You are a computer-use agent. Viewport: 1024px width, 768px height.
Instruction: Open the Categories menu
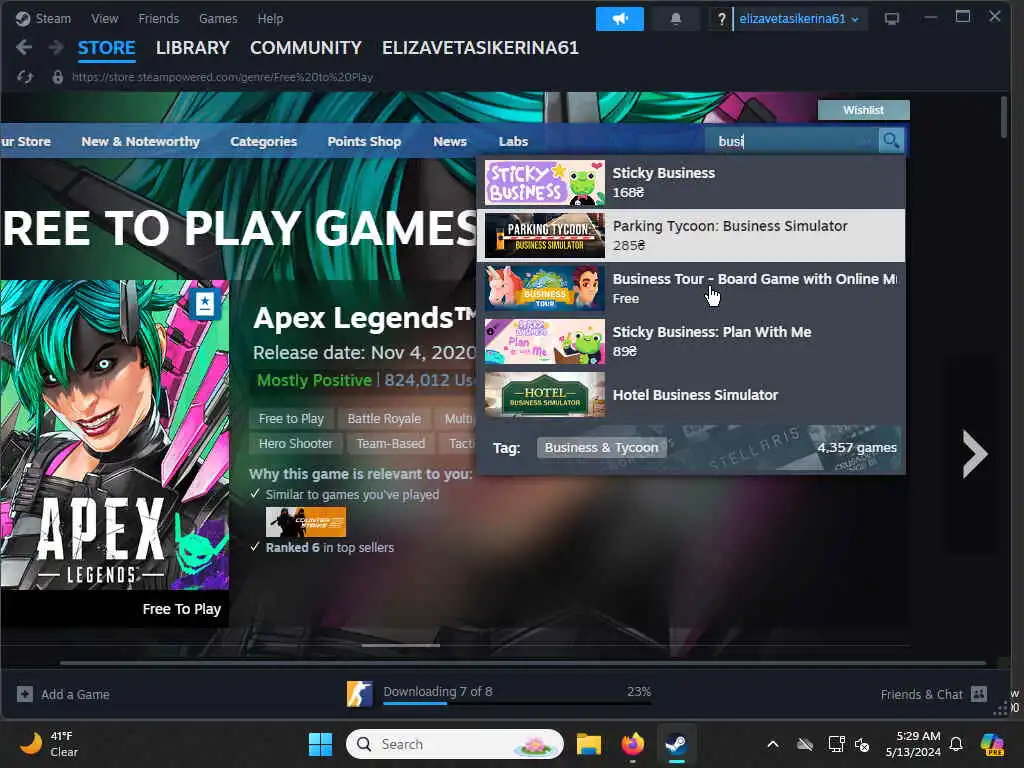coord(263,141)
